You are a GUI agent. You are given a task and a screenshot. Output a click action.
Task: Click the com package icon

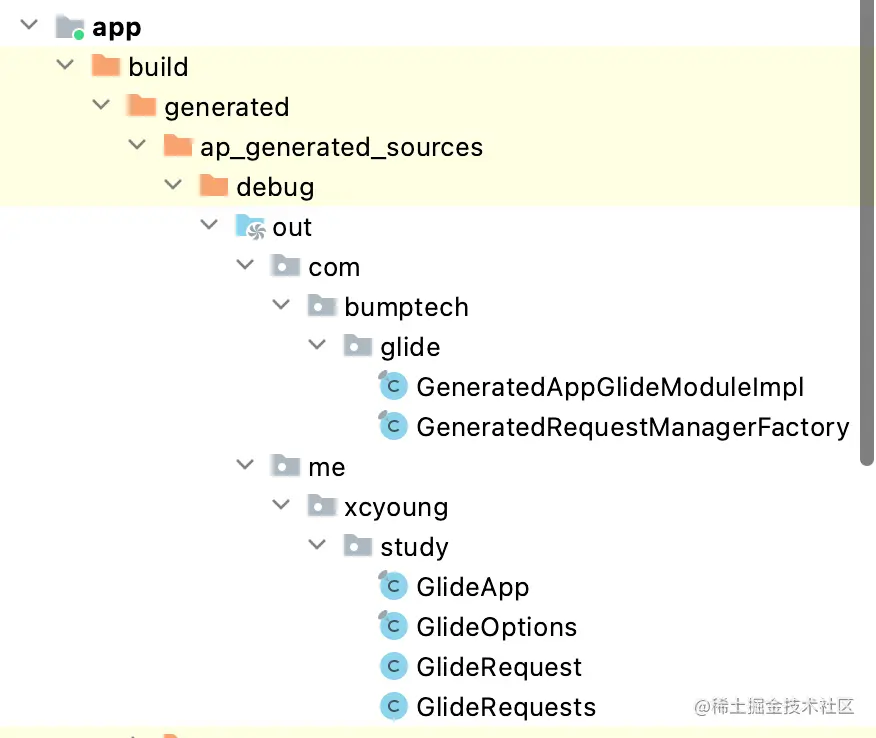click(x=285, y=265)
